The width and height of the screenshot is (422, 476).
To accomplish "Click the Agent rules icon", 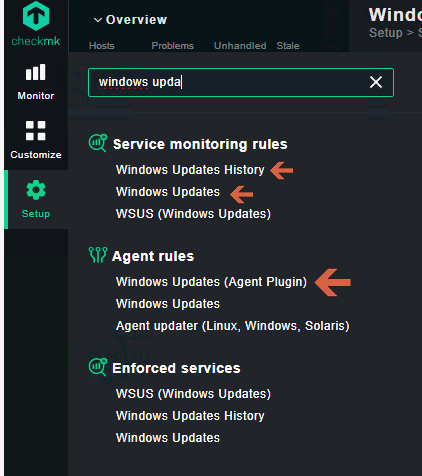I will pos(98,255).
